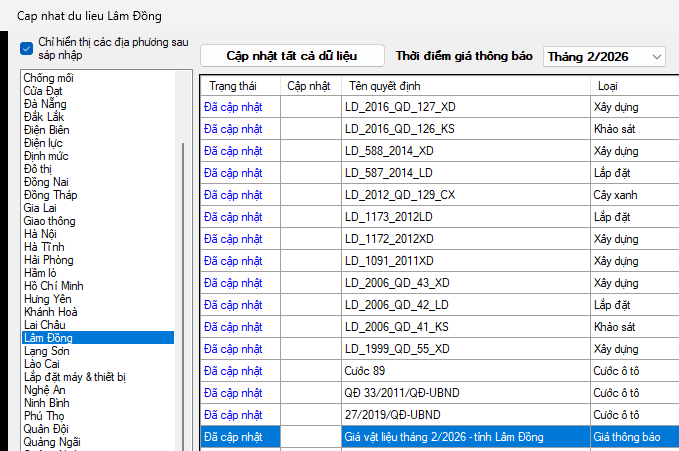This screenshot has width=679, height=451.
Task: Uncheck the show merged localities checkbox
Action: pyautogui.click(x=26, y=48)
